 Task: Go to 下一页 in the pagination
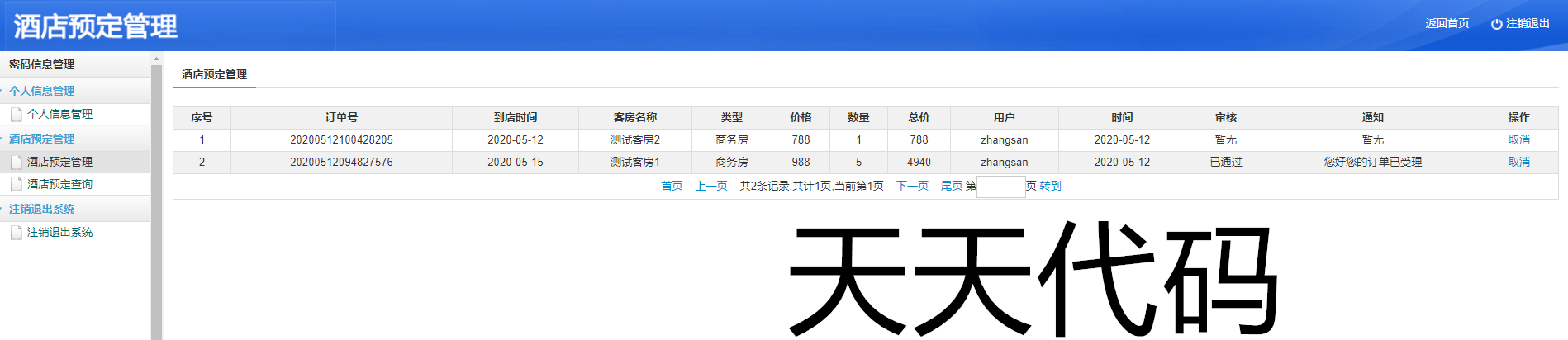[912, 186]
